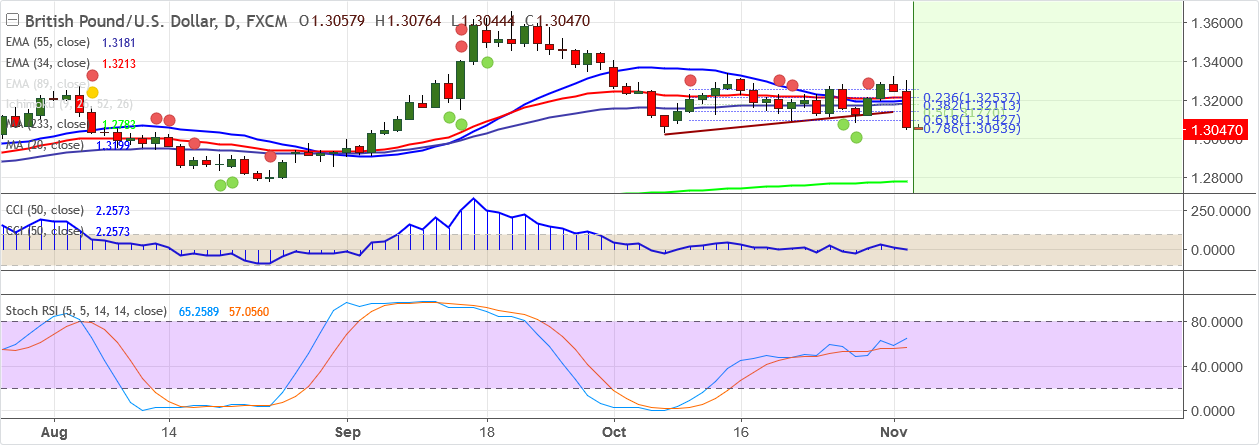Click the 1.34000 price axis label
Screen dimensions: 1259x445
click(x=1217, y=62)
